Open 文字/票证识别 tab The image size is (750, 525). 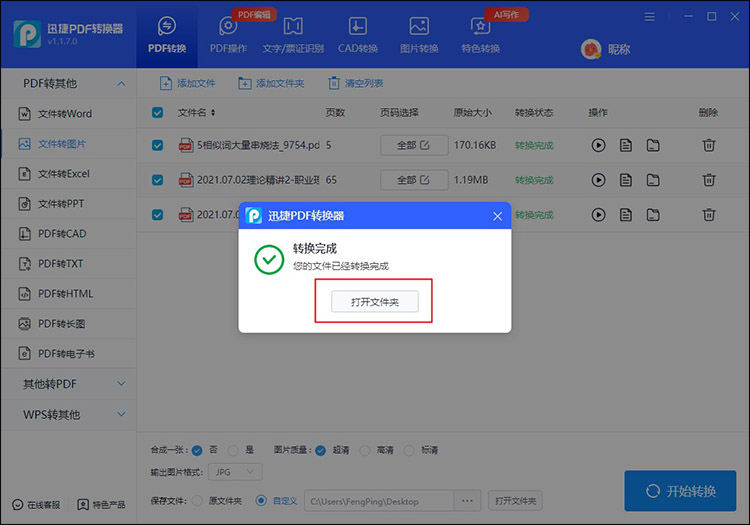pos(293,34)
